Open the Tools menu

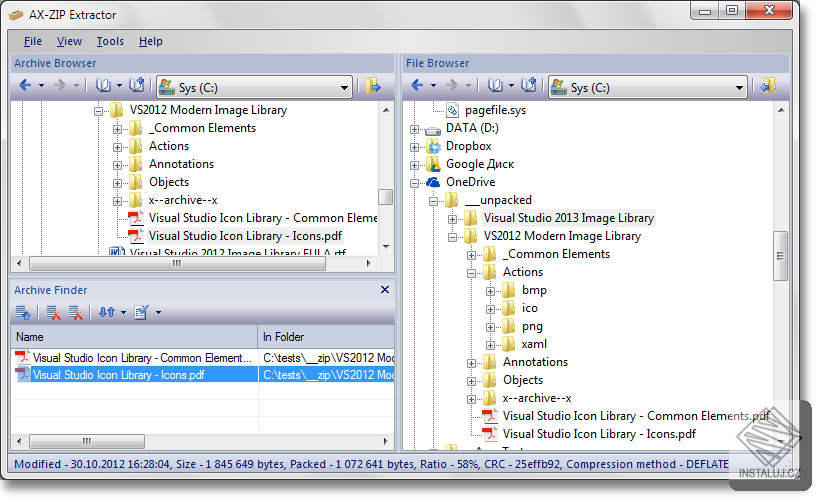(x=110, y=41)
